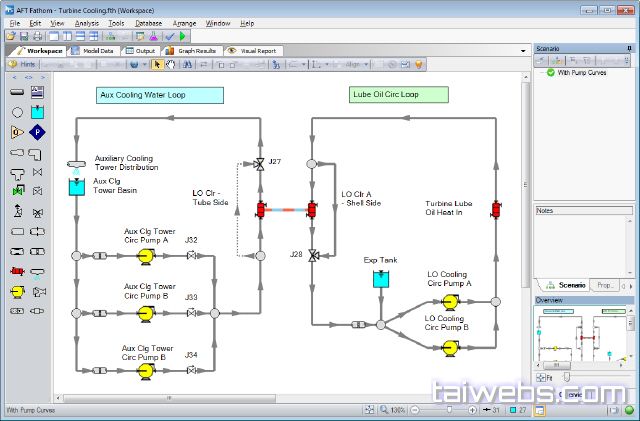Screen dimensions: 640x421
Task: Click the Fit button in Overview
Action: point(545,377)
